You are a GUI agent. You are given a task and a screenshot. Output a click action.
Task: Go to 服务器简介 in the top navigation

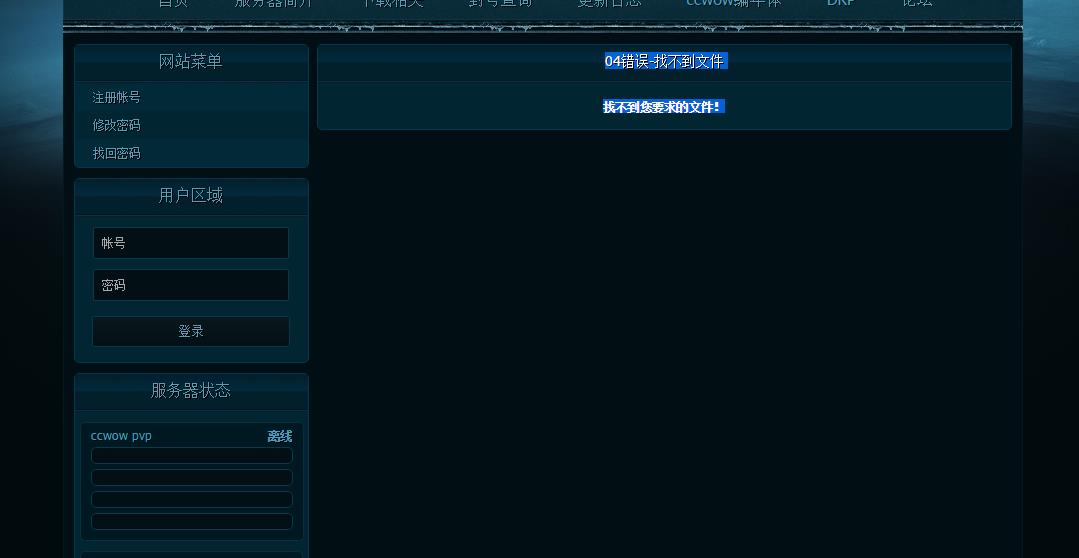click(273, 3)
